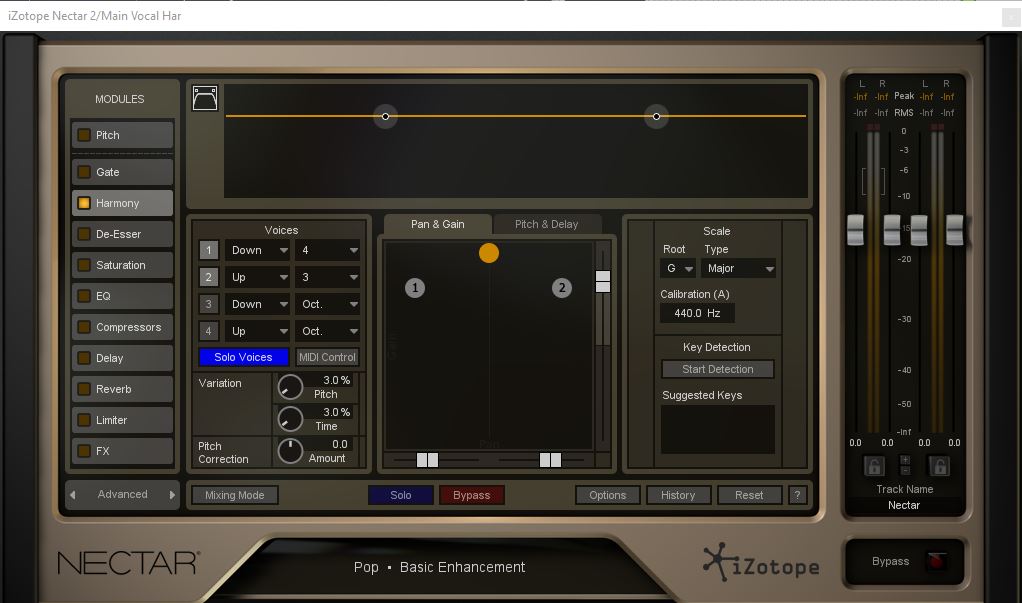
Task: Switch to Mixing Mode
Action: [x=235, y=495]
